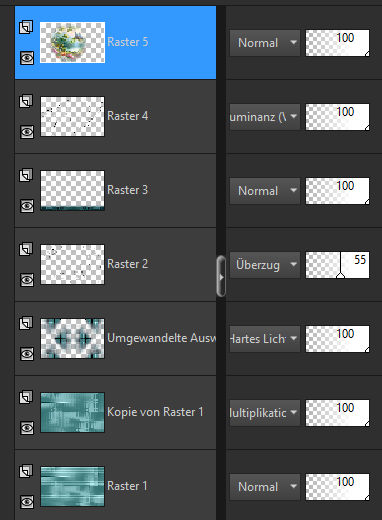
Task: Select the Raster 2 layer thumbnail
Action: tap(72, 264)
